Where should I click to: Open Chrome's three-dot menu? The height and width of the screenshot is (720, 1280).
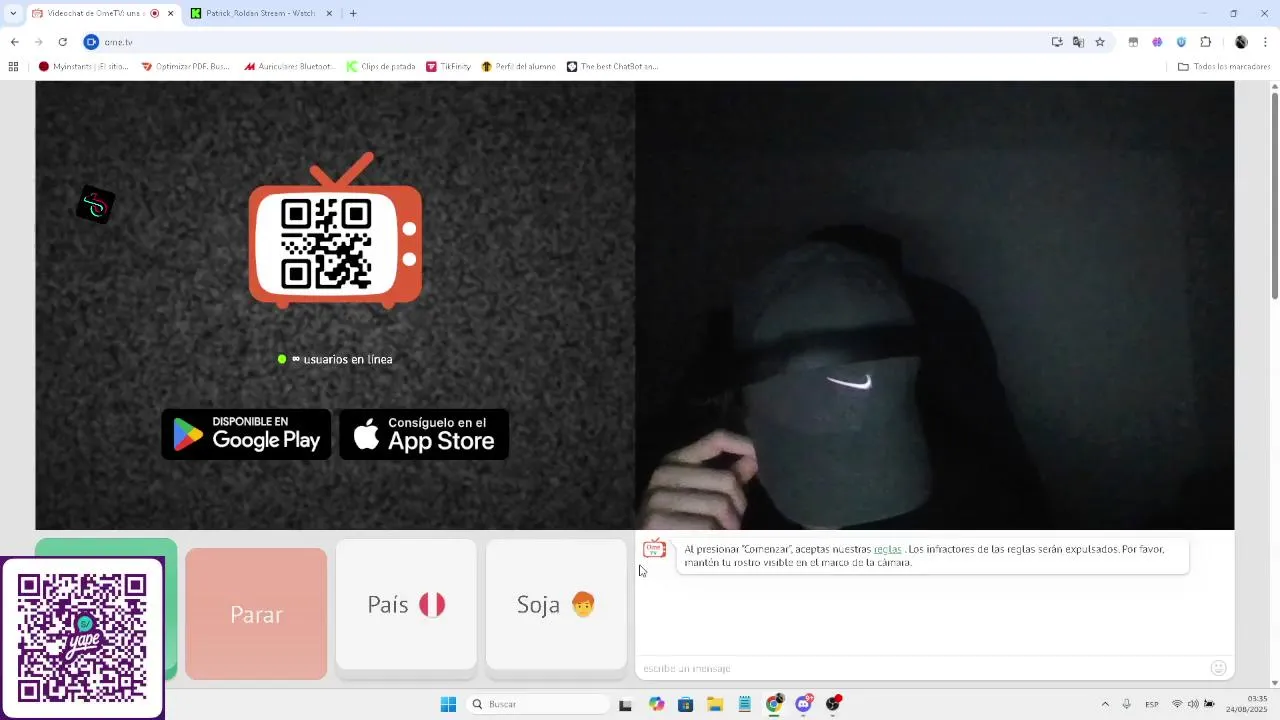[x=1266, y=42]
